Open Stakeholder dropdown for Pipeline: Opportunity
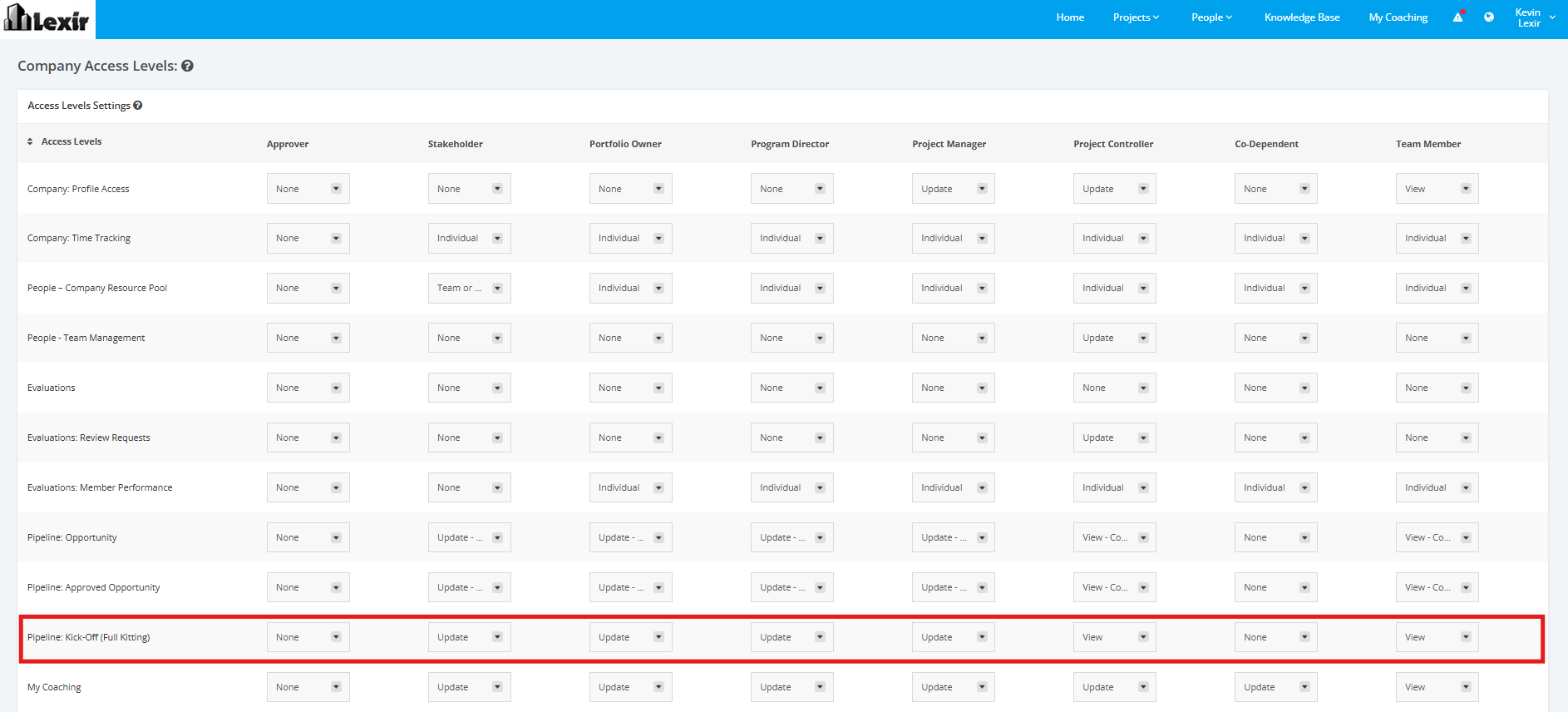The width and height of the screenshot is (1568, 712). tap(470, 537)
